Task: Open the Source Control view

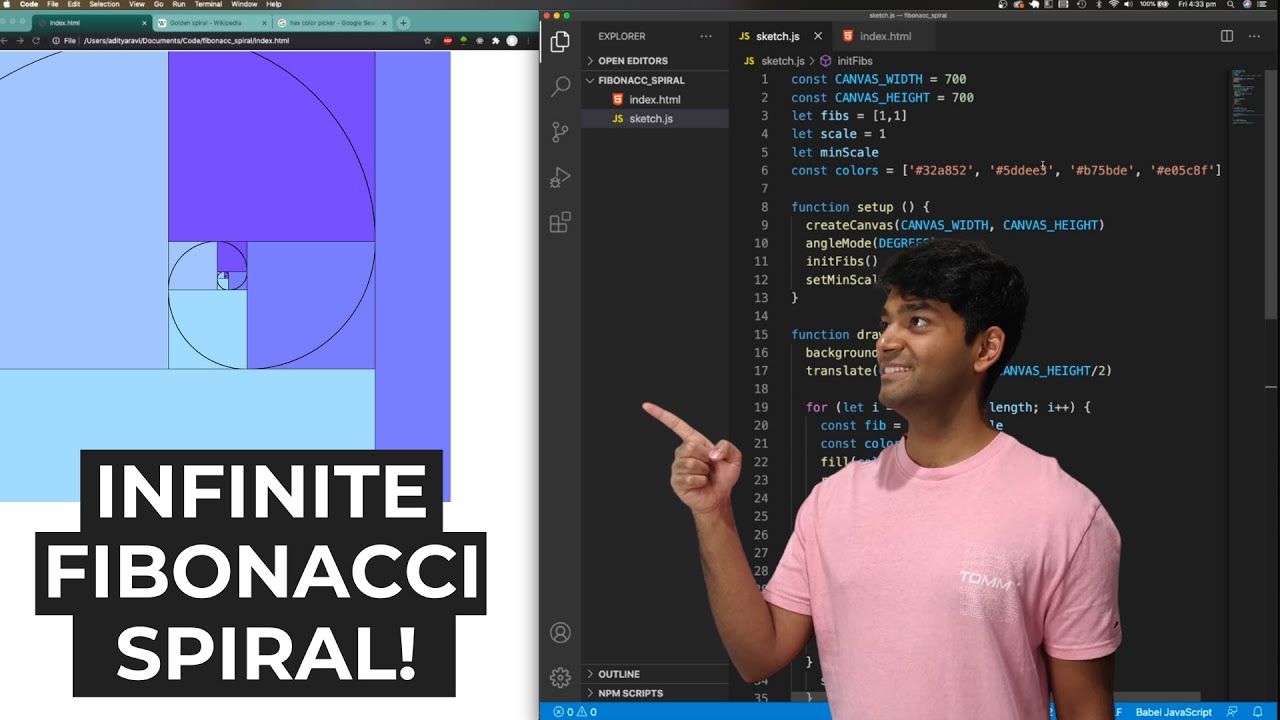Action: [560, 132]
